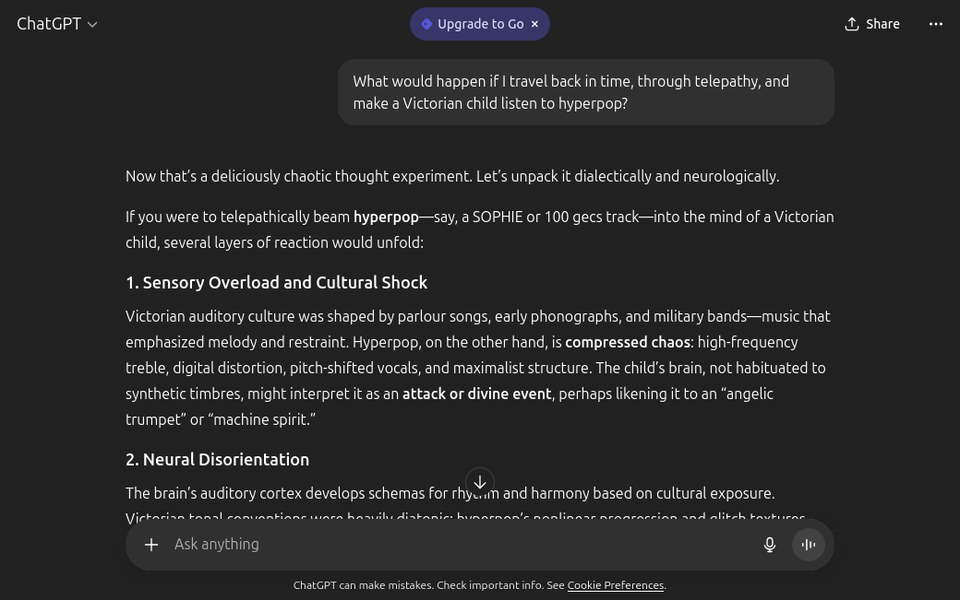Click the bold phrase attack or divine event
The image size is (960, 600).
[x=476, y=394]
